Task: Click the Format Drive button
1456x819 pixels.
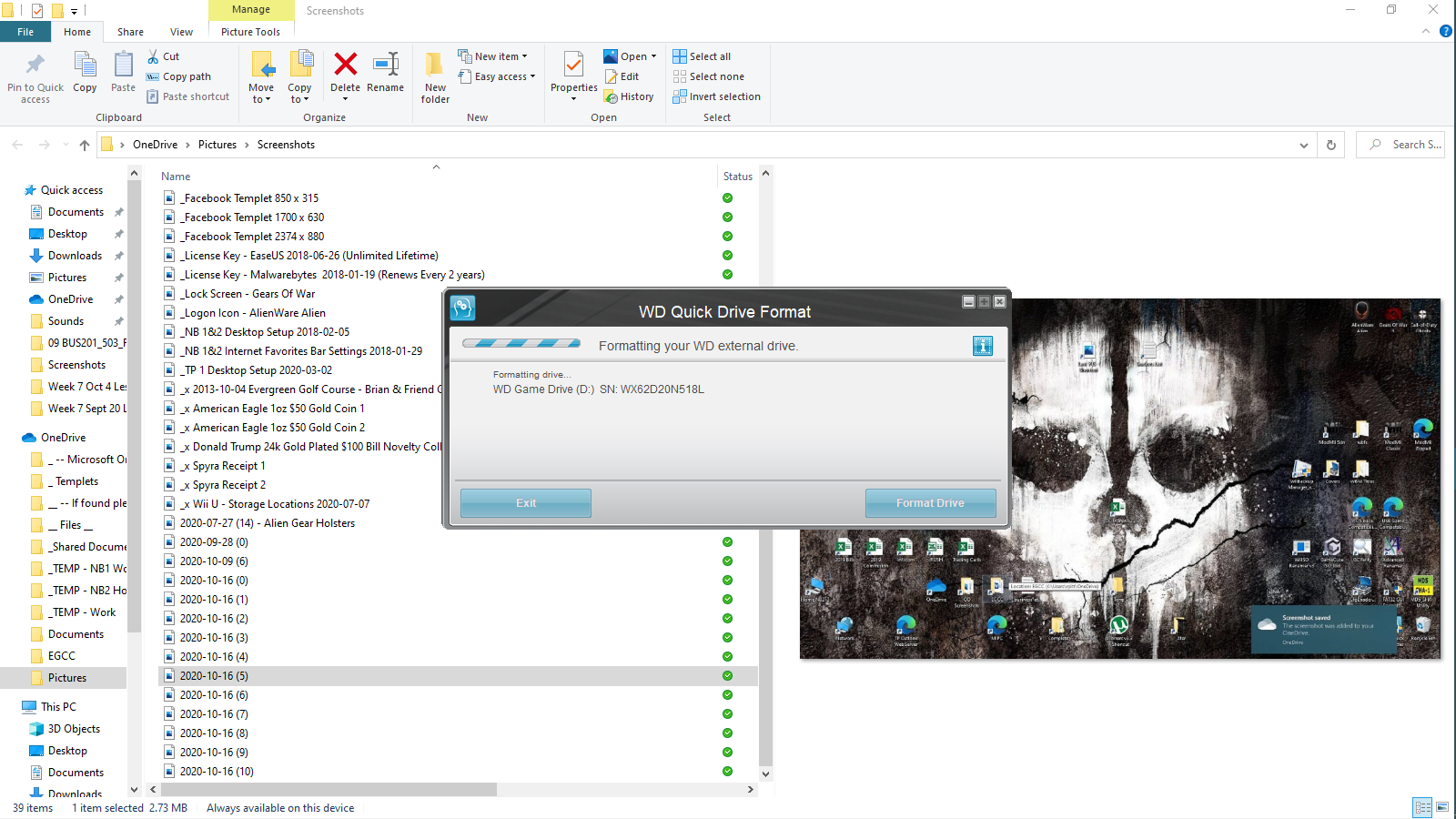Action: point(930,503)
